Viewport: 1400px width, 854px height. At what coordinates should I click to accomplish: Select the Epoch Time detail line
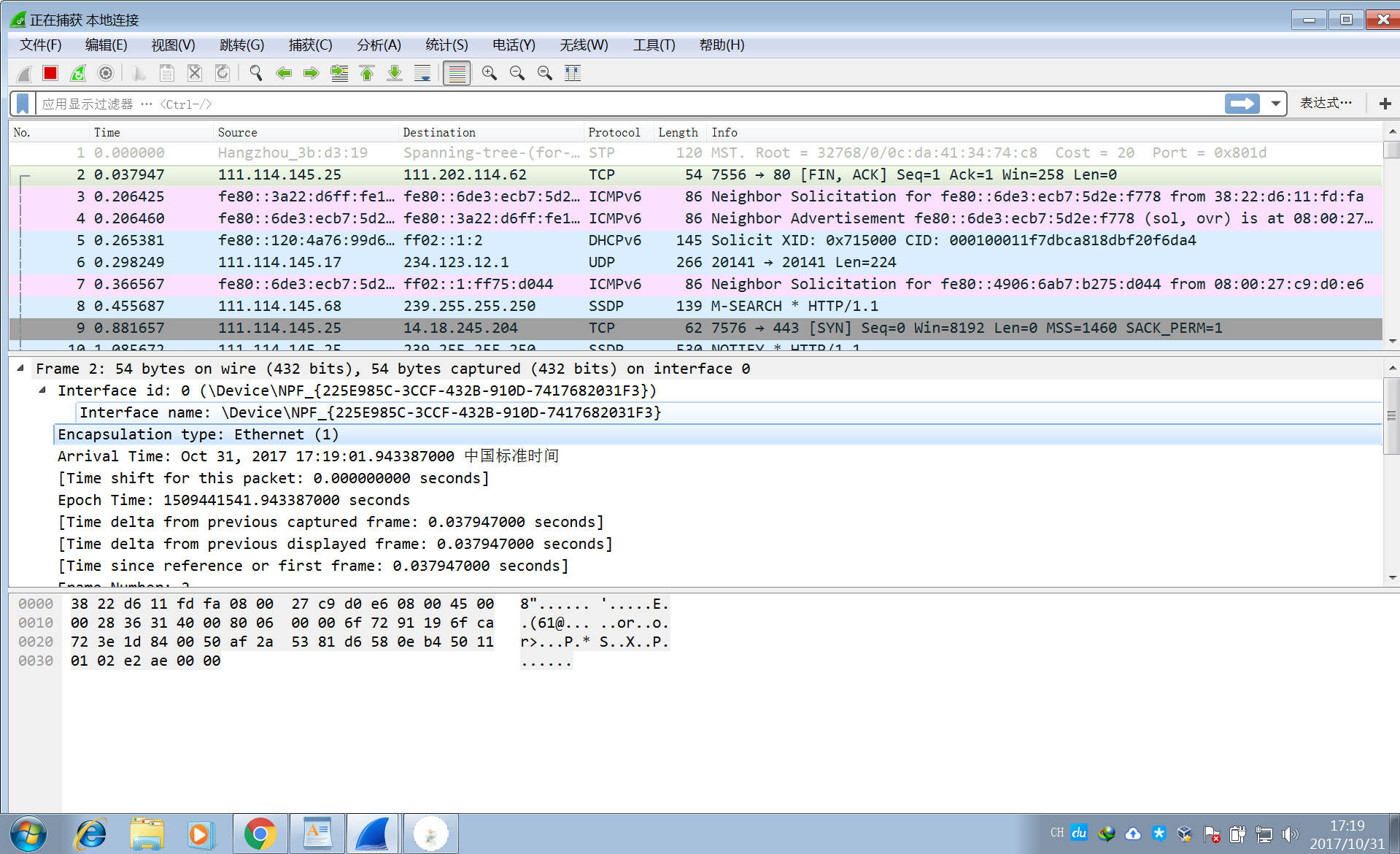point(233,500)
